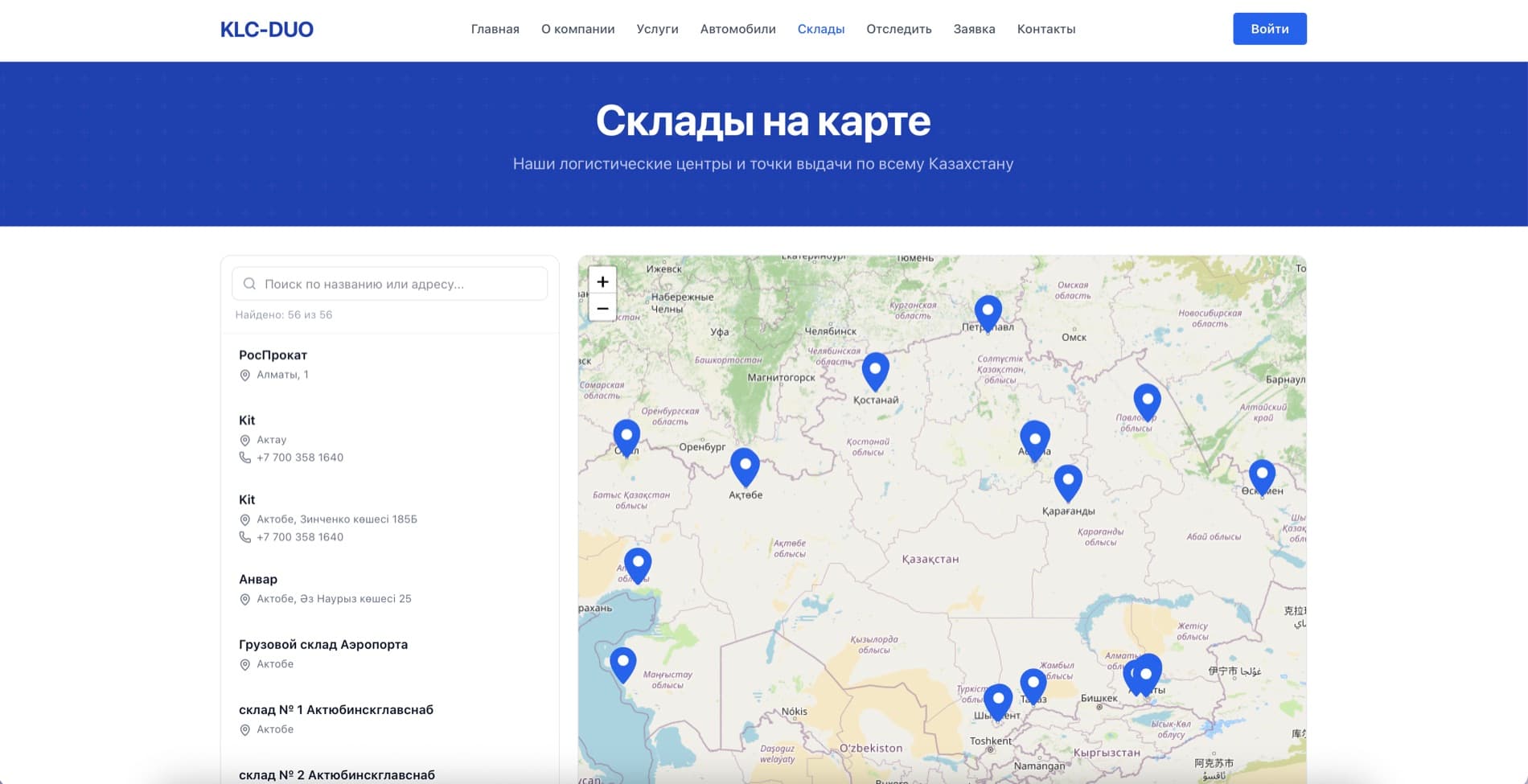Click the Алматы, 1 address text
The width and height of the screenshot is (1528, 784).
tap(282, 375)
